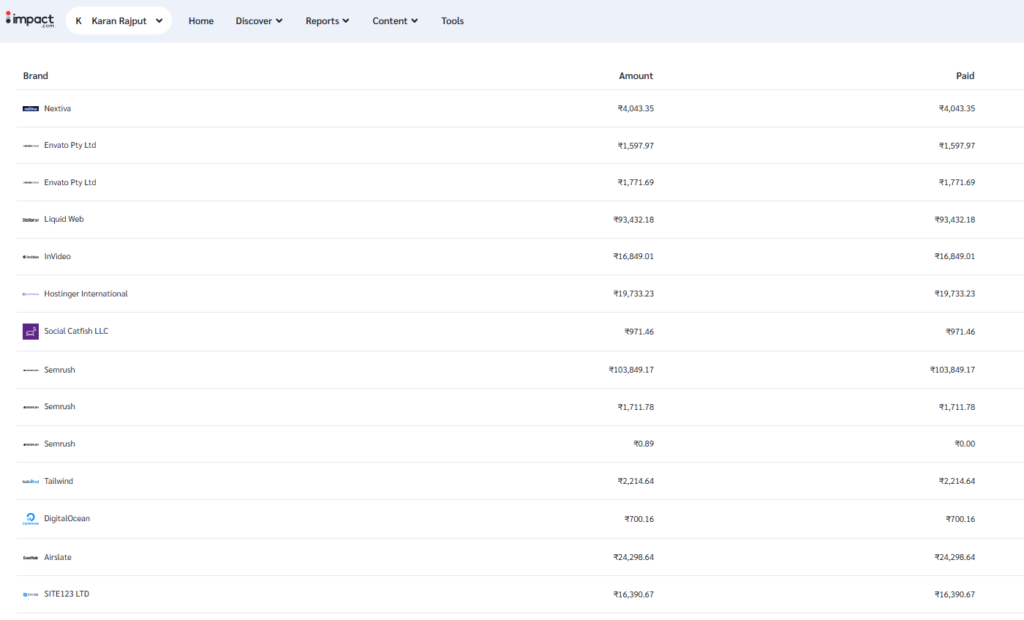
Task: Click Envato's ₹1,771.69 Paid value
Action: coord(957,182)
